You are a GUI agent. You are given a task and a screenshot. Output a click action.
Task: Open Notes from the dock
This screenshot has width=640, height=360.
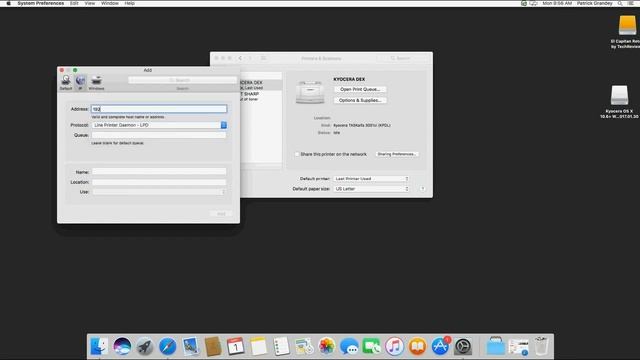point(258,347)
